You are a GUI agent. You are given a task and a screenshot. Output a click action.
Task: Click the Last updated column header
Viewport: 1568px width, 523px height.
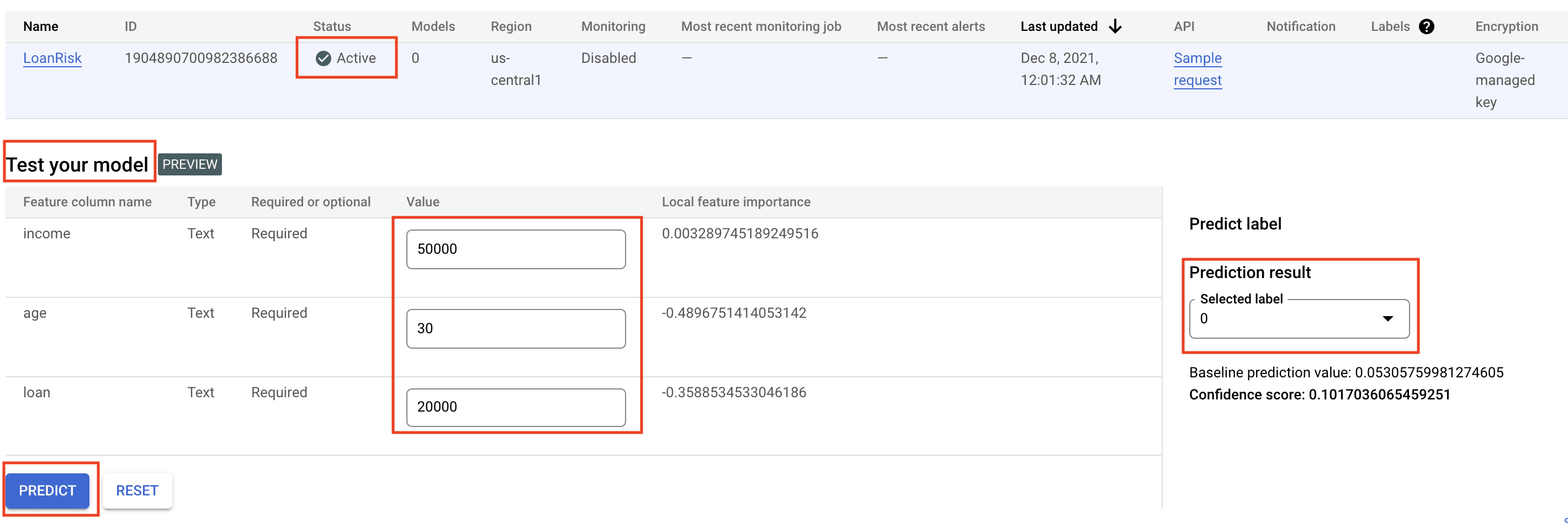tap(1059, 27)
